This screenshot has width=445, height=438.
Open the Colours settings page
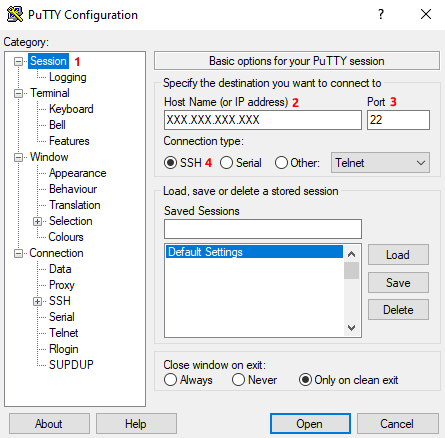click(66, 237)
